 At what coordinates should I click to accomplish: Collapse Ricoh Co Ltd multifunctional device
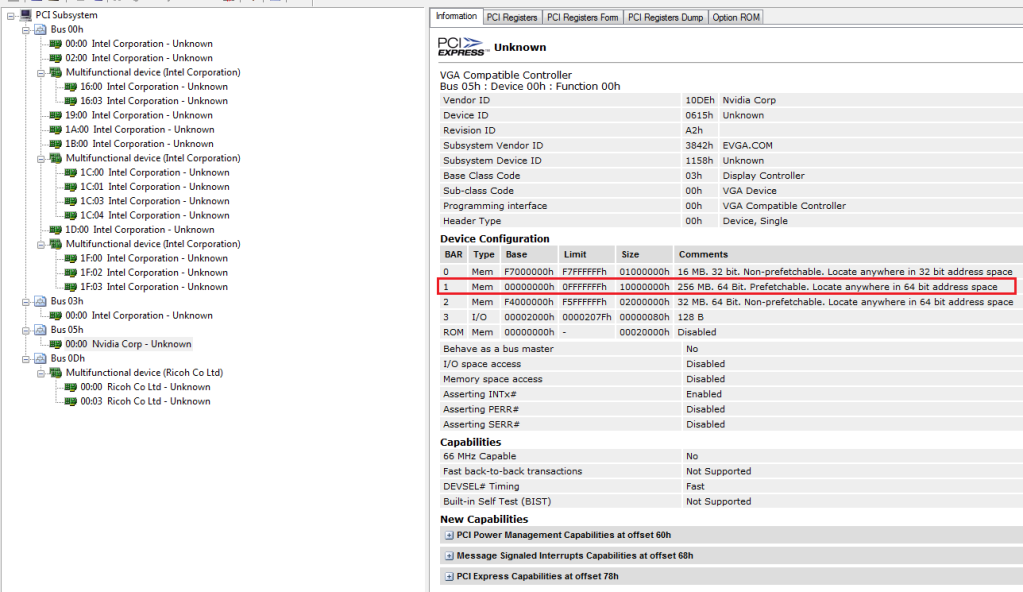click(41, 373)
